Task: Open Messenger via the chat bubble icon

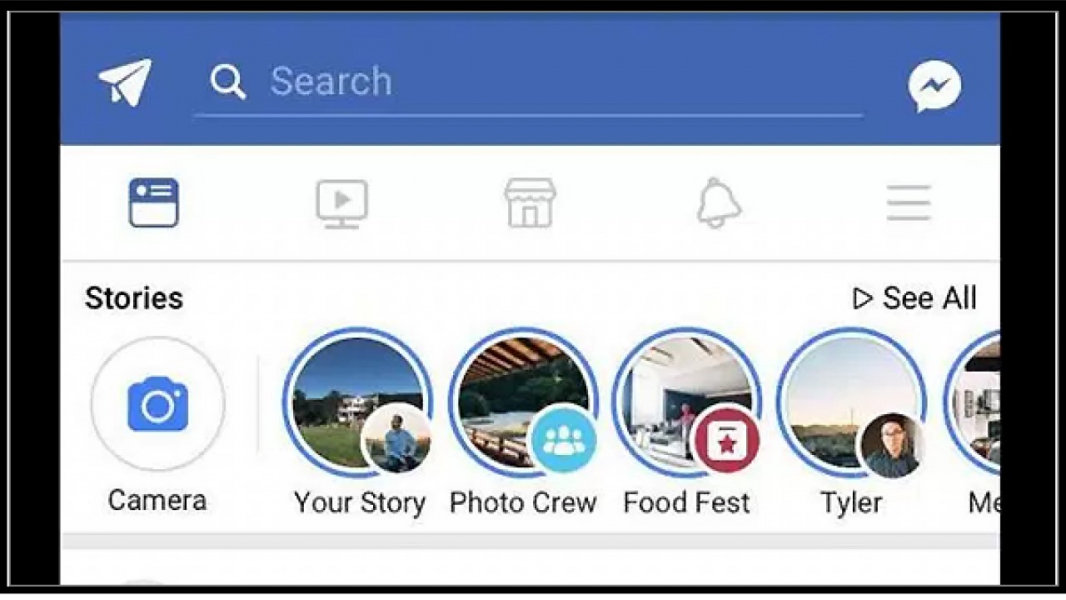Action: (x=933, y=86)
